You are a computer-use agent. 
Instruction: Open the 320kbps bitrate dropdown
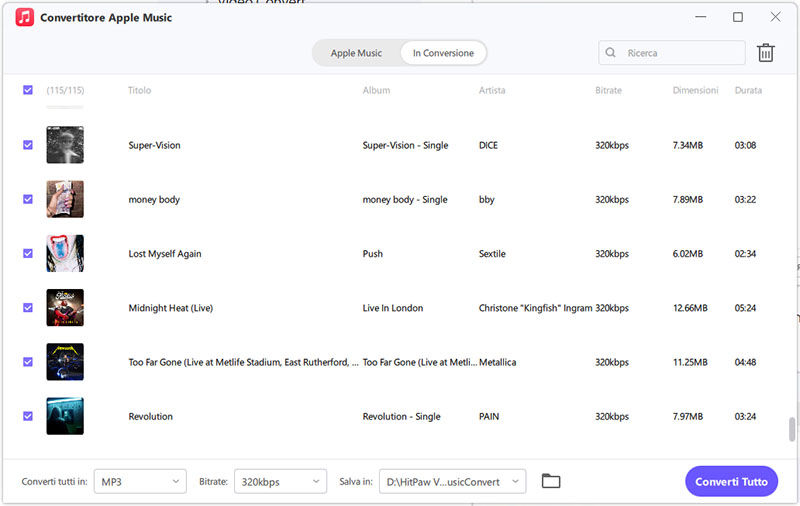(x=280, y=482)
